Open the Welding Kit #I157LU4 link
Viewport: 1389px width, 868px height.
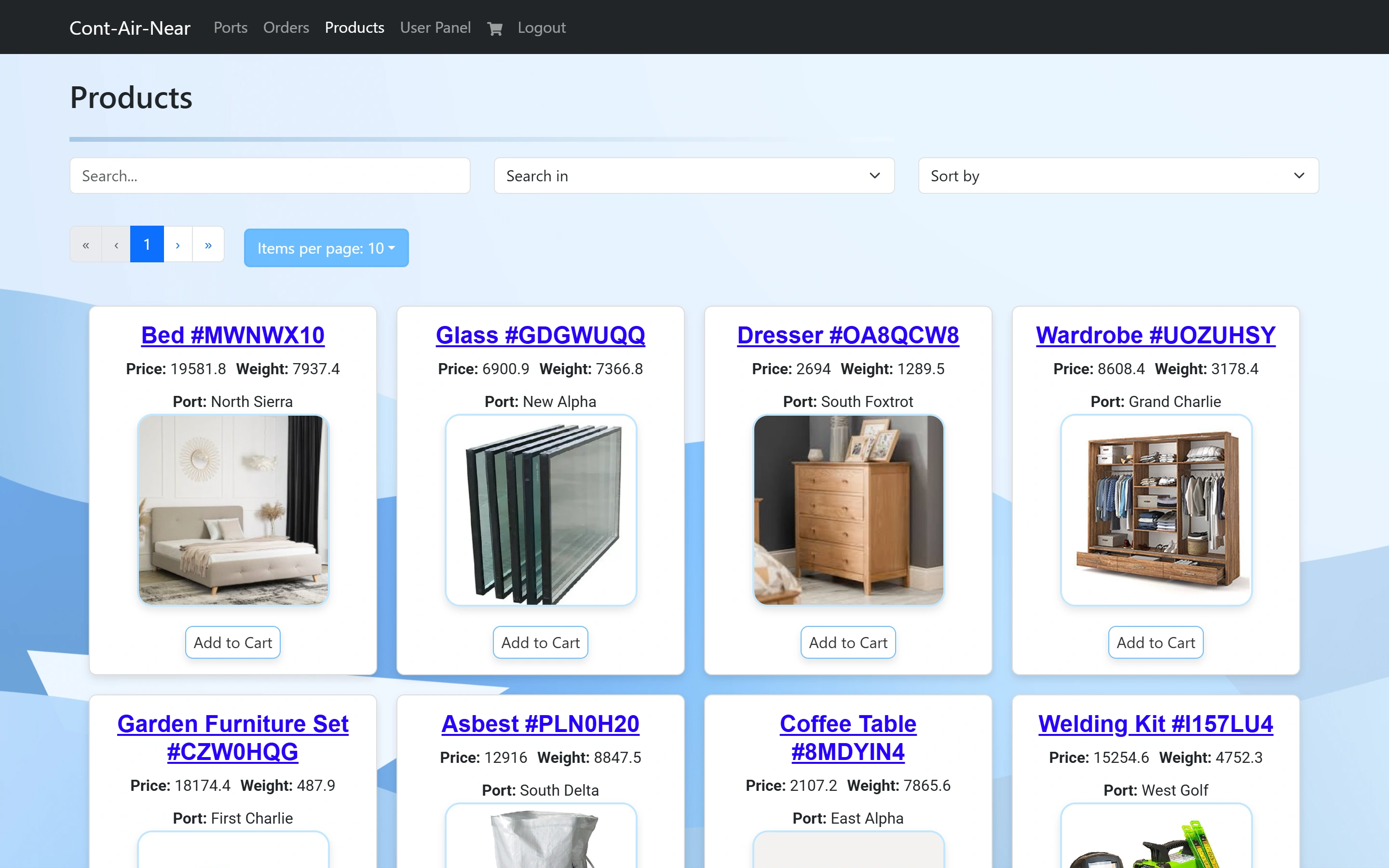coord(1156,724)
